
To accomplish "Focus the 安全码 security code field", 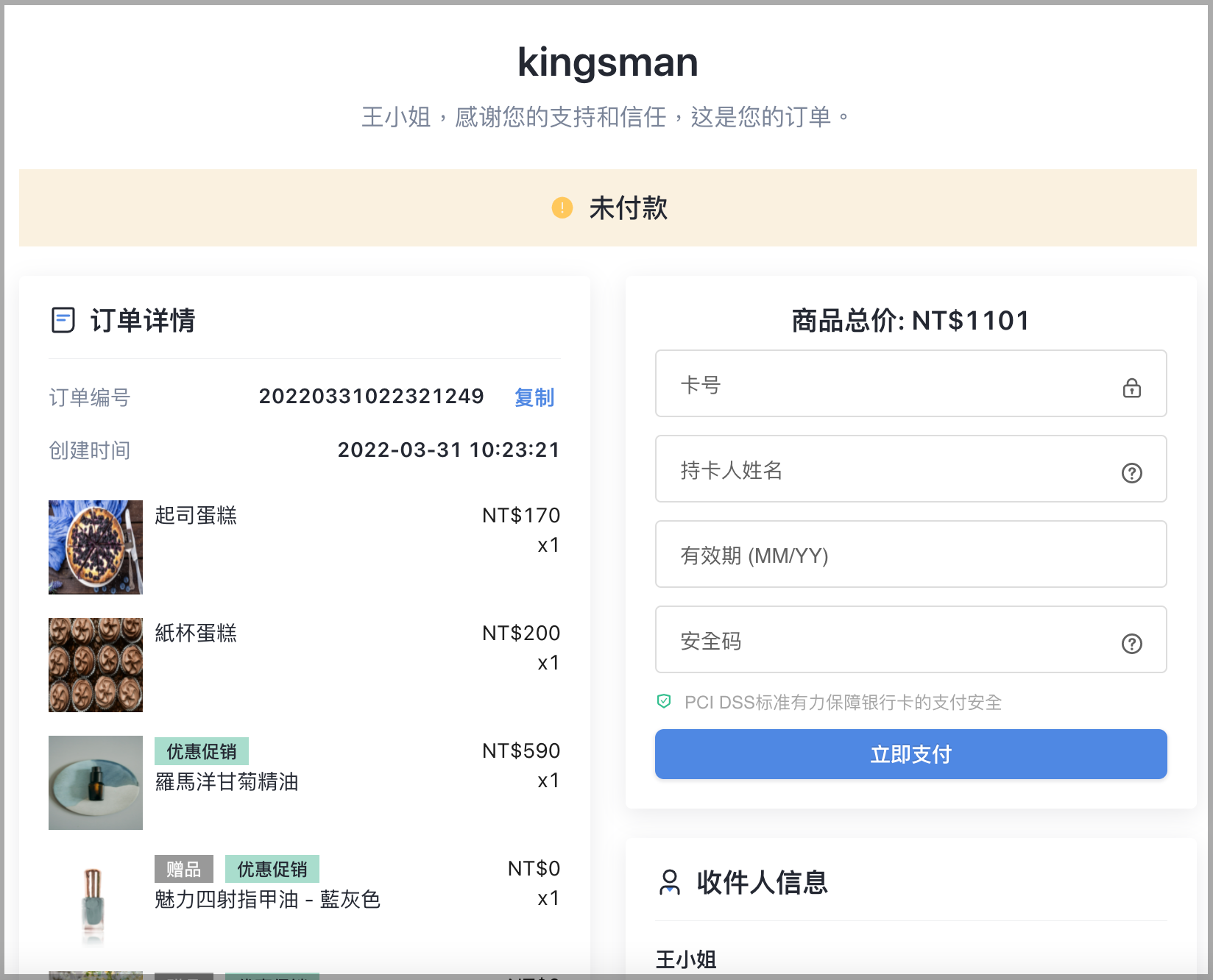I will 910,639.
